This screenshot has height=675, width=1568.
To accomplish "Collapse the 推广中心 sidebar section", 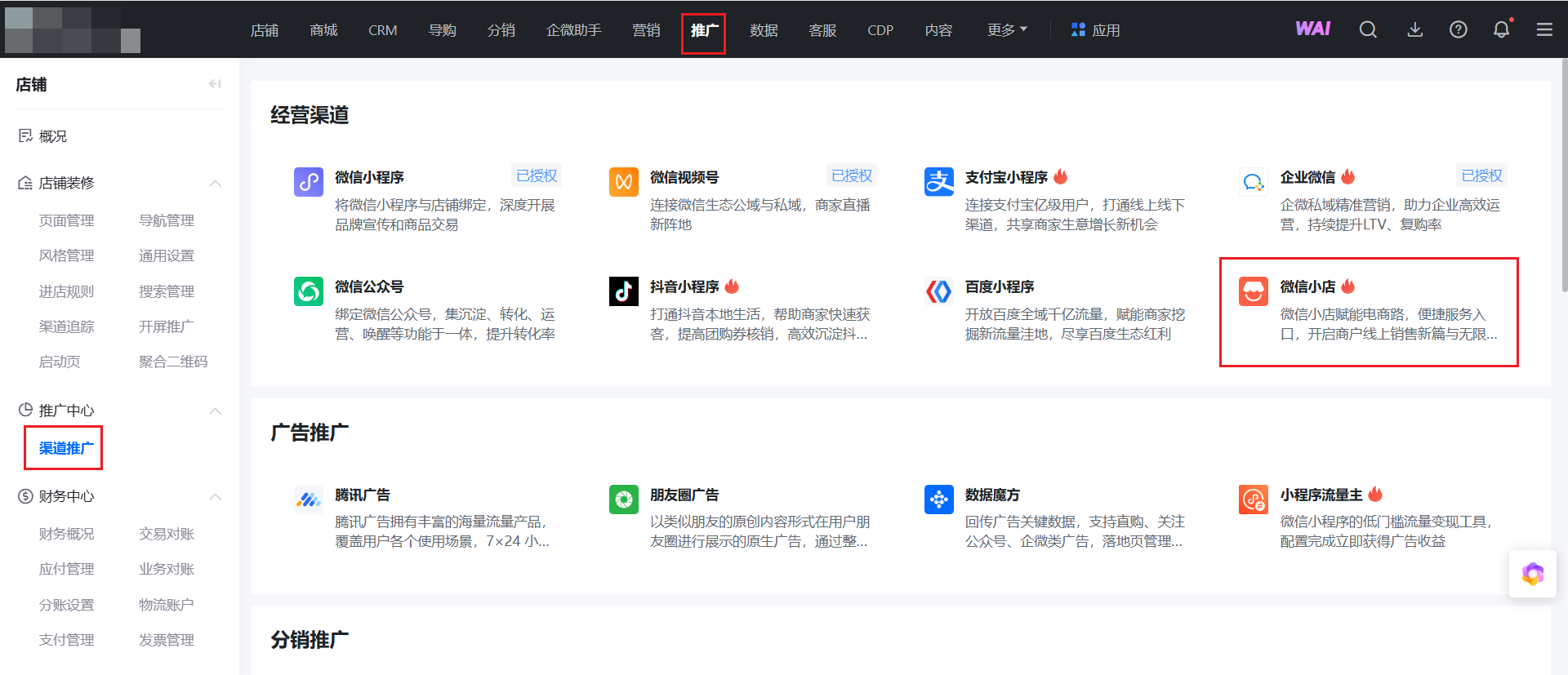I will click(x=216, y=411).
